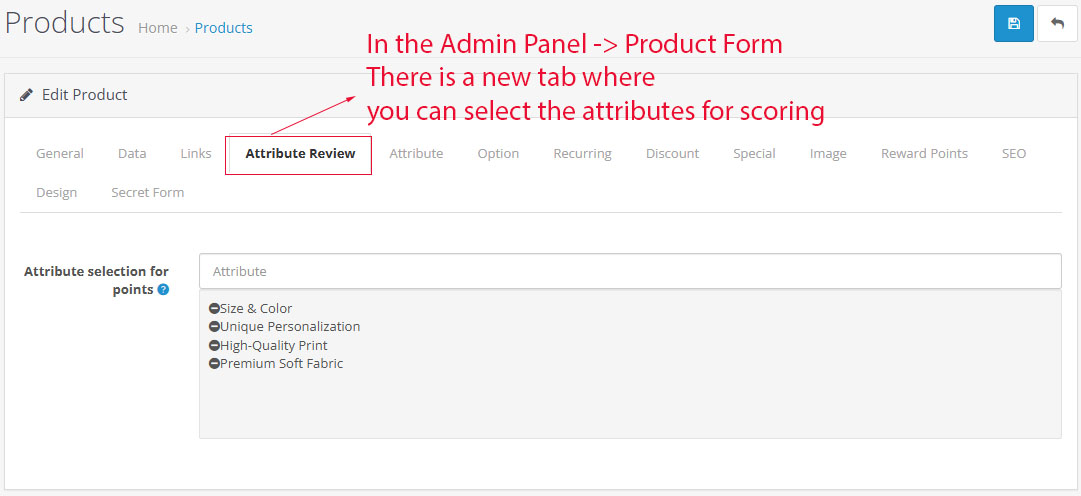Click the Attribute autocomplete input field
Image resolution: width=1081 pixels, height=496 pixels.
(x=630, y=271)
